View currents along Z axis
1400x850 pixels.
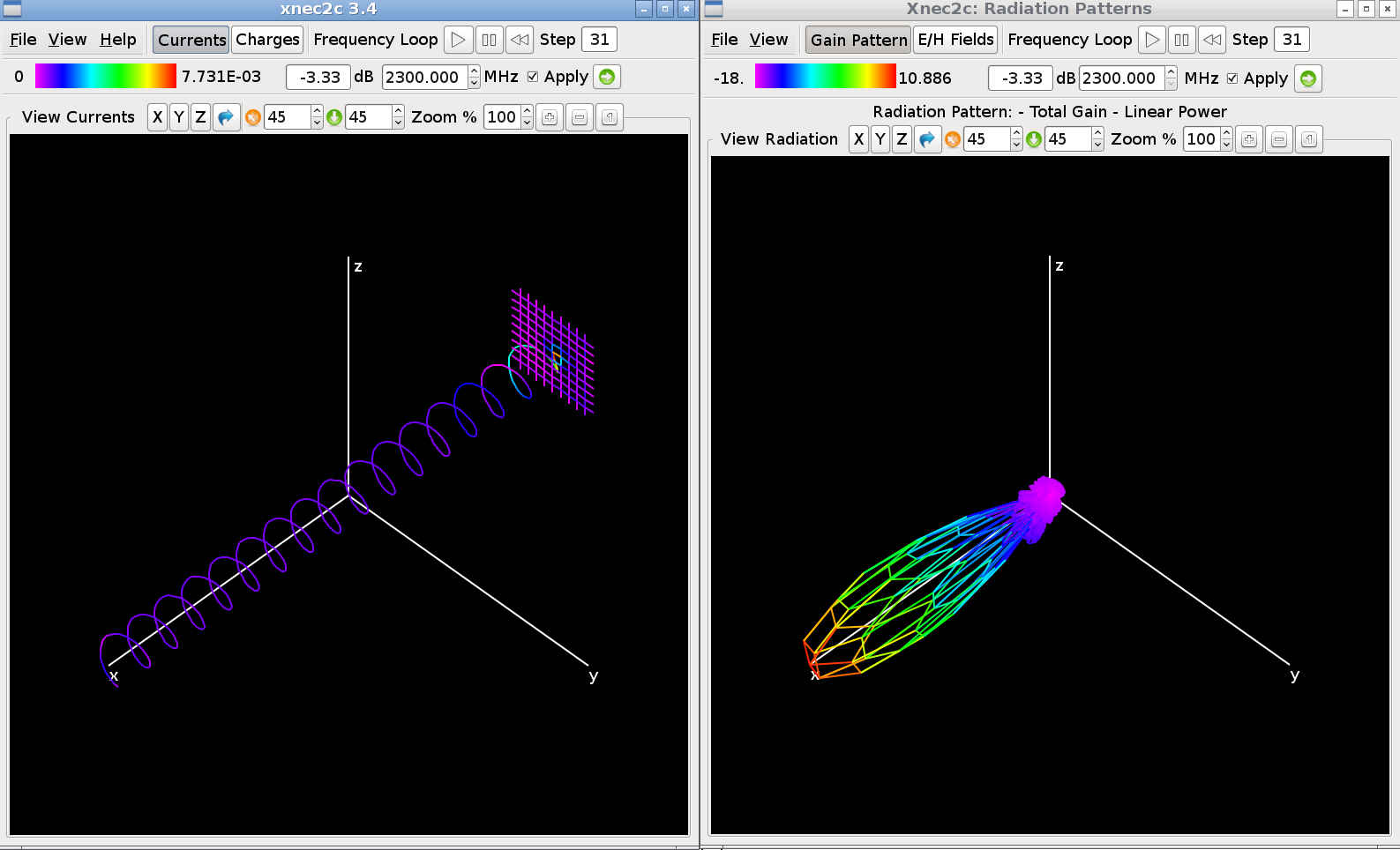pos(200,117)
